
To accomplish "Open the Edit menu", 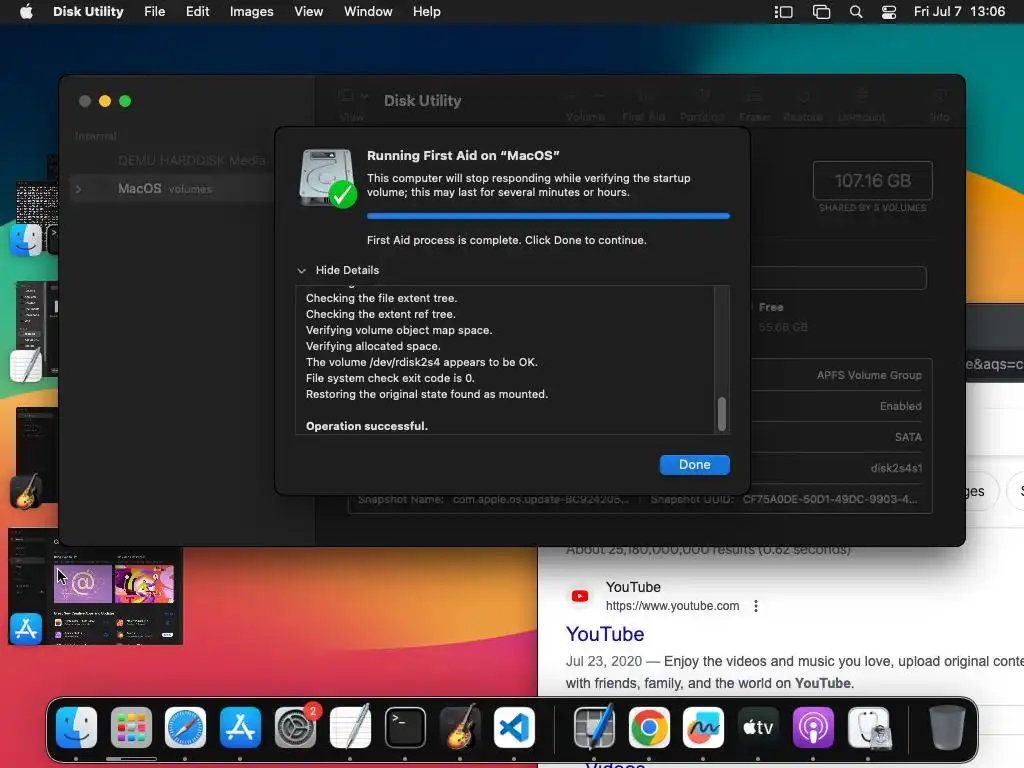I will coord(197,12).
